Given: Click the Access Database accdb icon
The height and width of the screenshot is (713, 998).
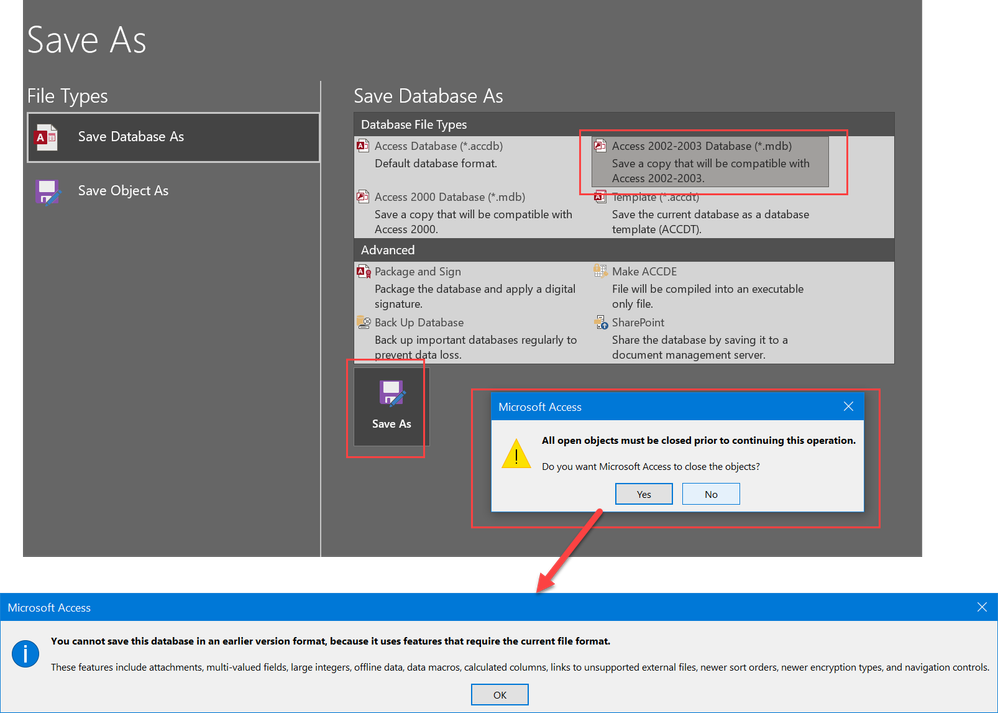Looking at the screenshot, I should pos(363,146).
